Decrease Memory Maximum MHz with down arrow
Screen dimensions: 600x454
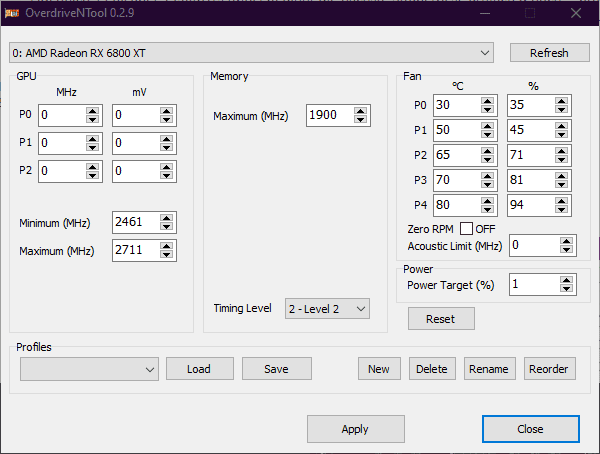coord(360,119)
